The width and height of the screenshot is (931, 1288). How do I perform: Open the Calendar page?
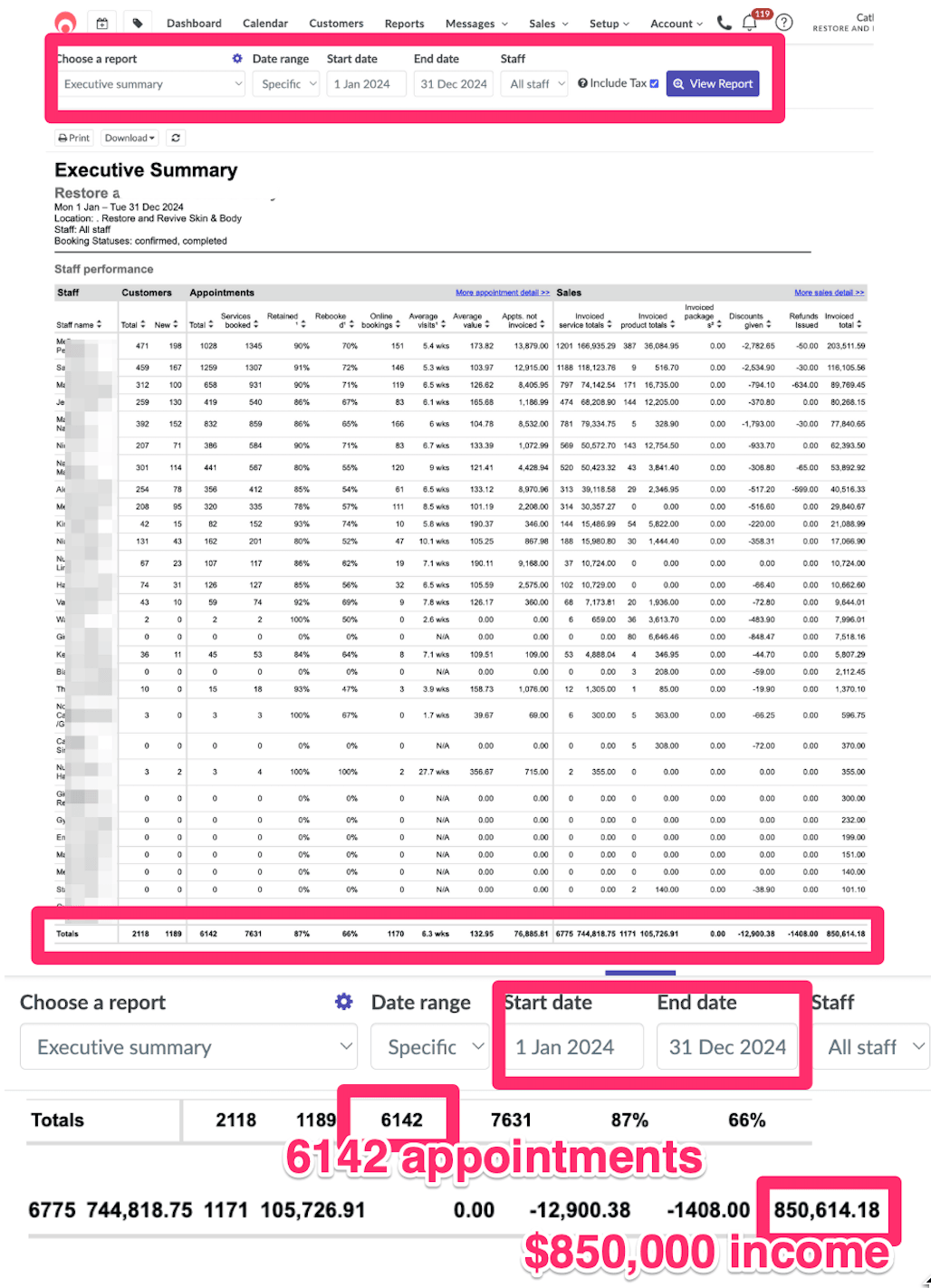click(265, 24)
